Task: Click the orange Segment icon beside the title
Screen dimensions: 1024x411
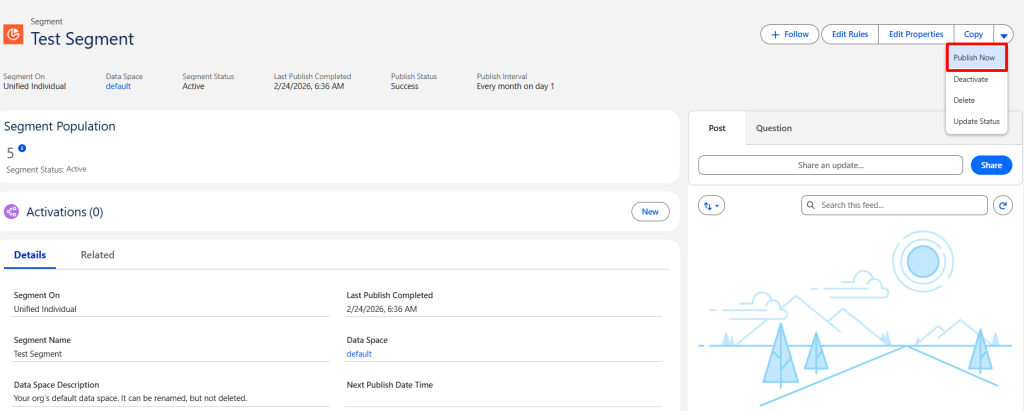Action: (x=14, y=34)
